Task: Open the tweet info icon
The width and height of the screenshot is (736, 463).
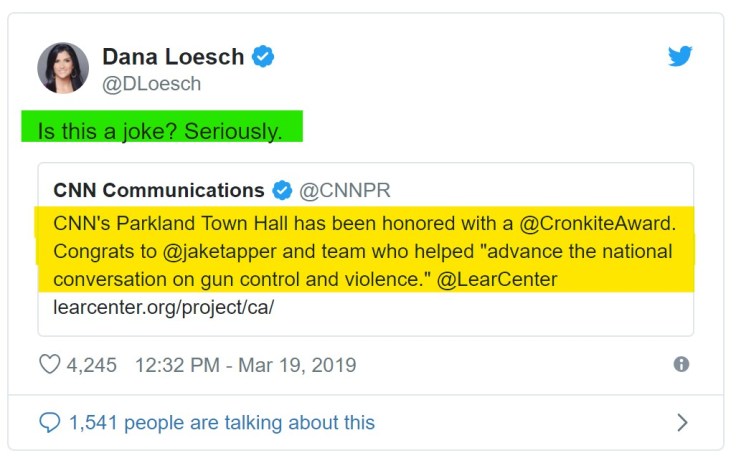Action: tap(681, 365)
